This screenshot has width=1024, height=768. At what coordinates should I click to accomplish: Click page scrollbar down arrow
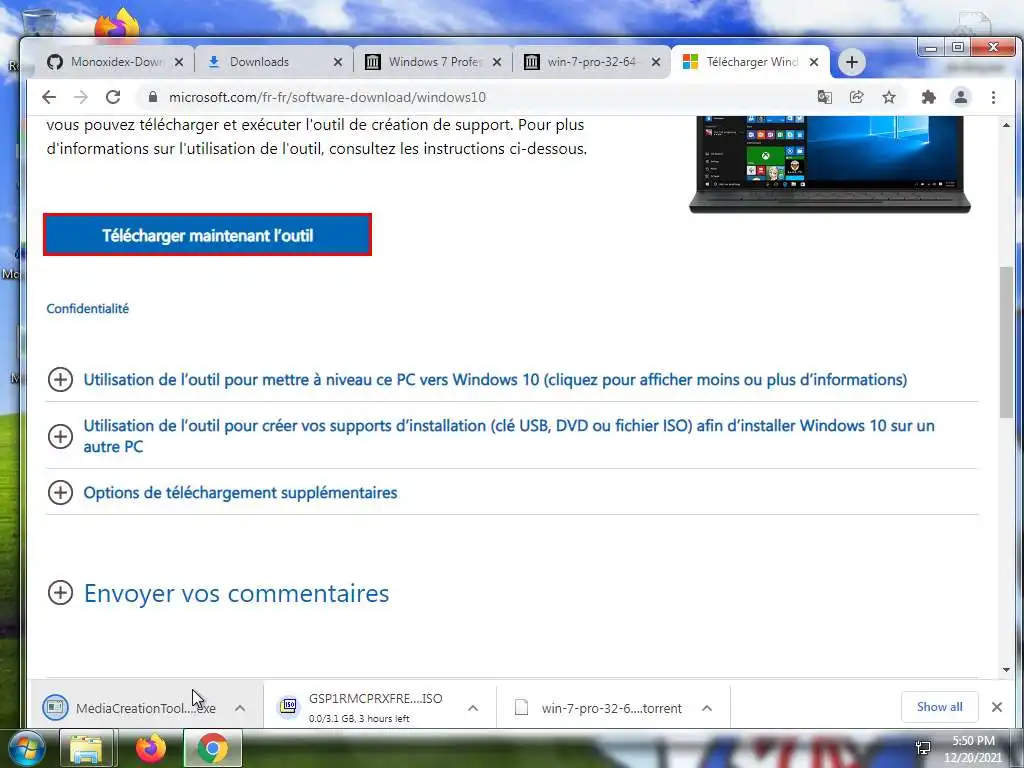[1006, 670]
